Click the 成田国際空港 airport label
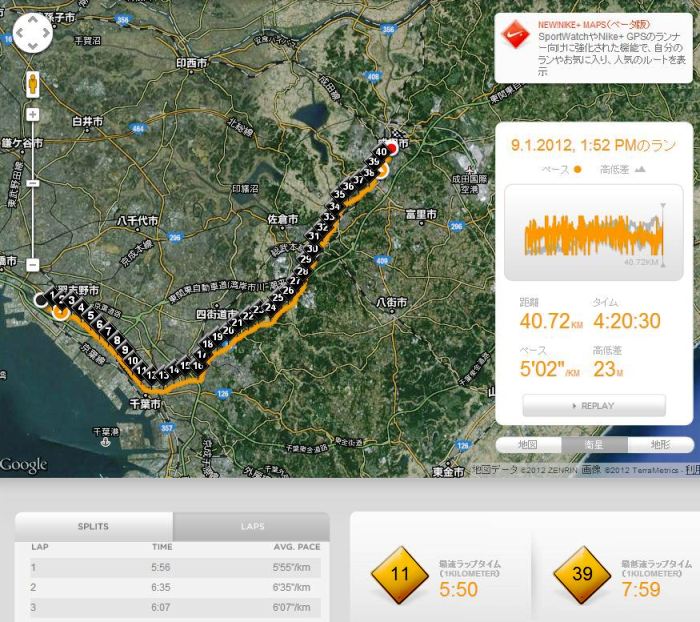The width and height of the screenshot is (700, 622). pos(470,184)
